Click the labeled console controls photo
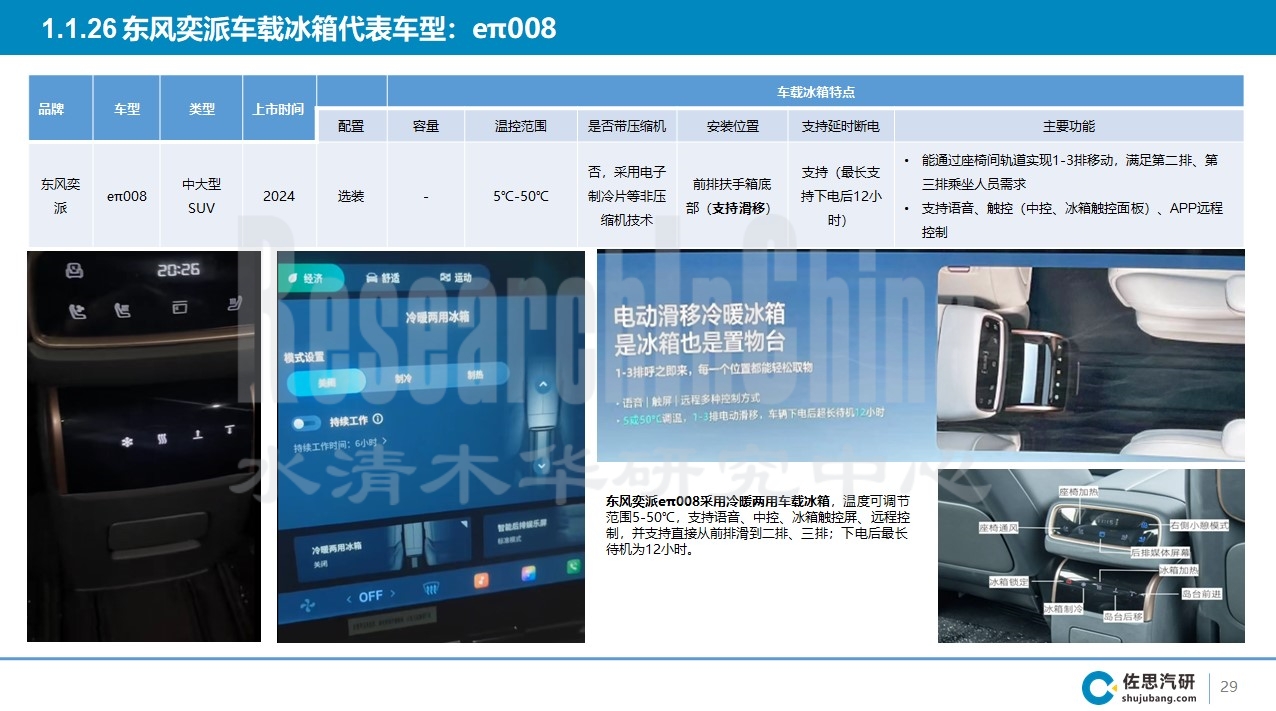The image size is (1276, 711). (1091, 556)
